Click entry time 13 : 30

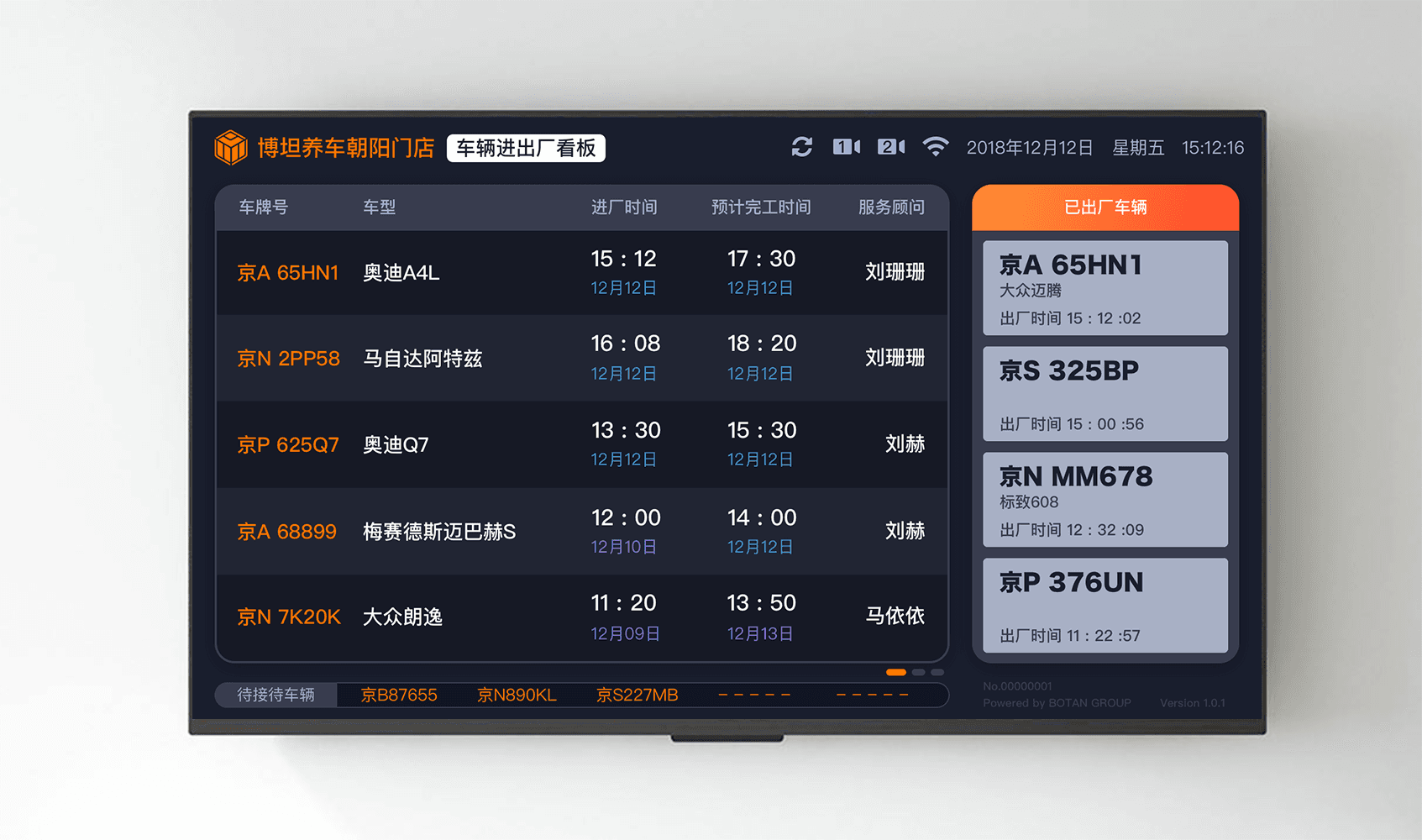(x=625, y=430)
